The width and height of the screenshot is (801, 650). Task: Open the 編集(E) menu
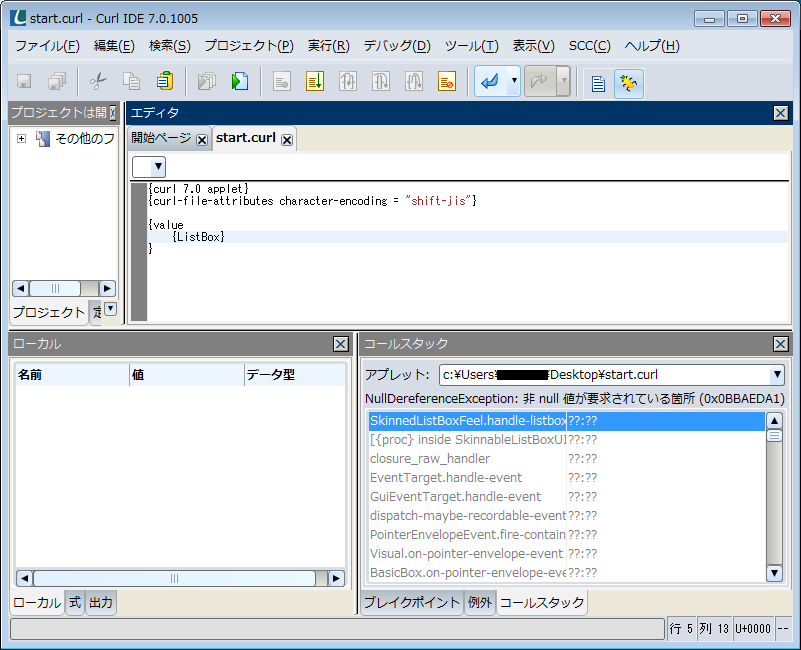pos(114,46)
